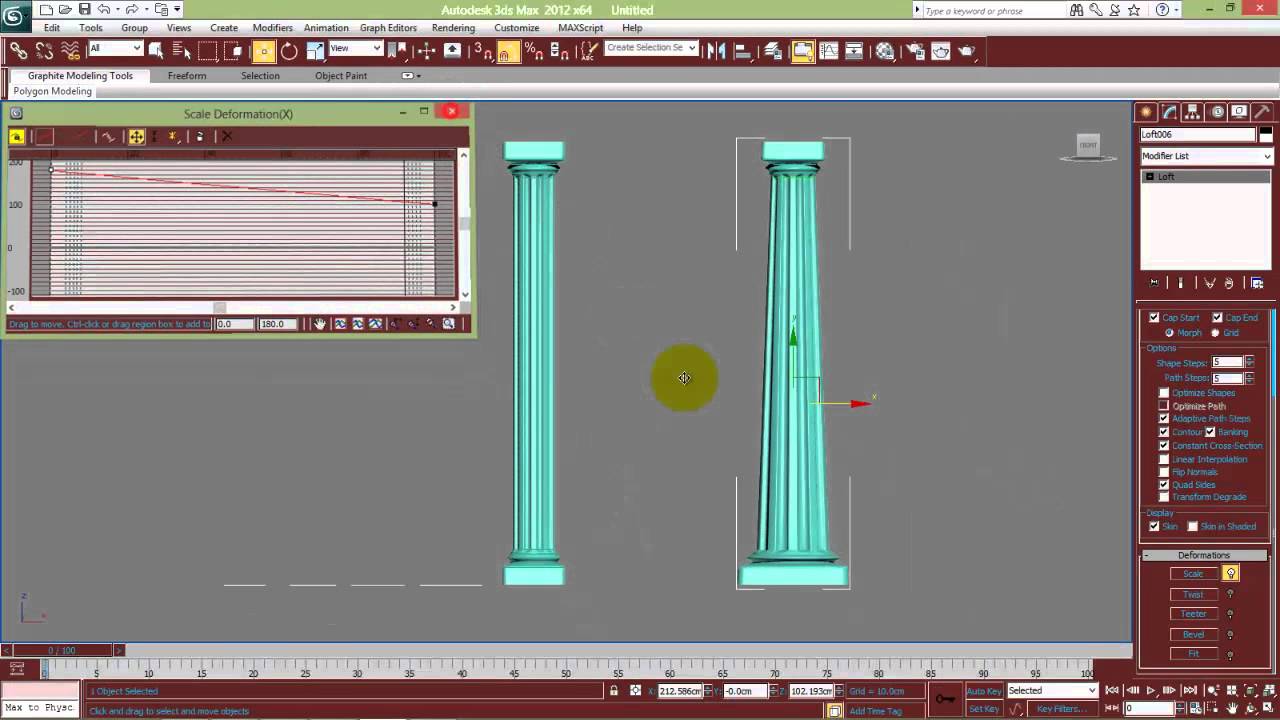This screenshot has width=1280, height=720.
Task: Open the Material Editor
Action: click(885, 50)
